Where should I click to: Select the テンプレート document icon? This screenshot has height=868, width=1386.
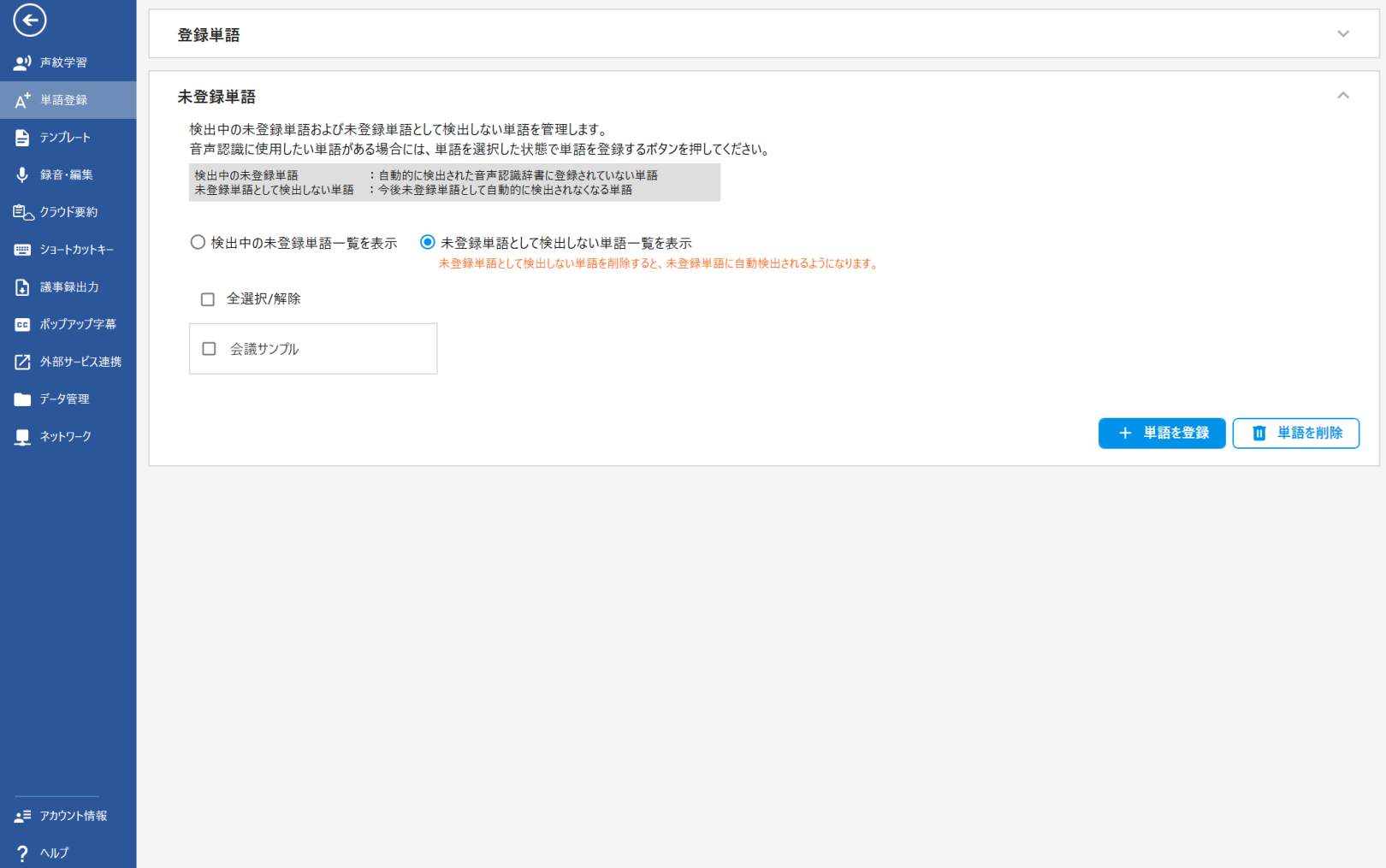click(x=22, y=138)
